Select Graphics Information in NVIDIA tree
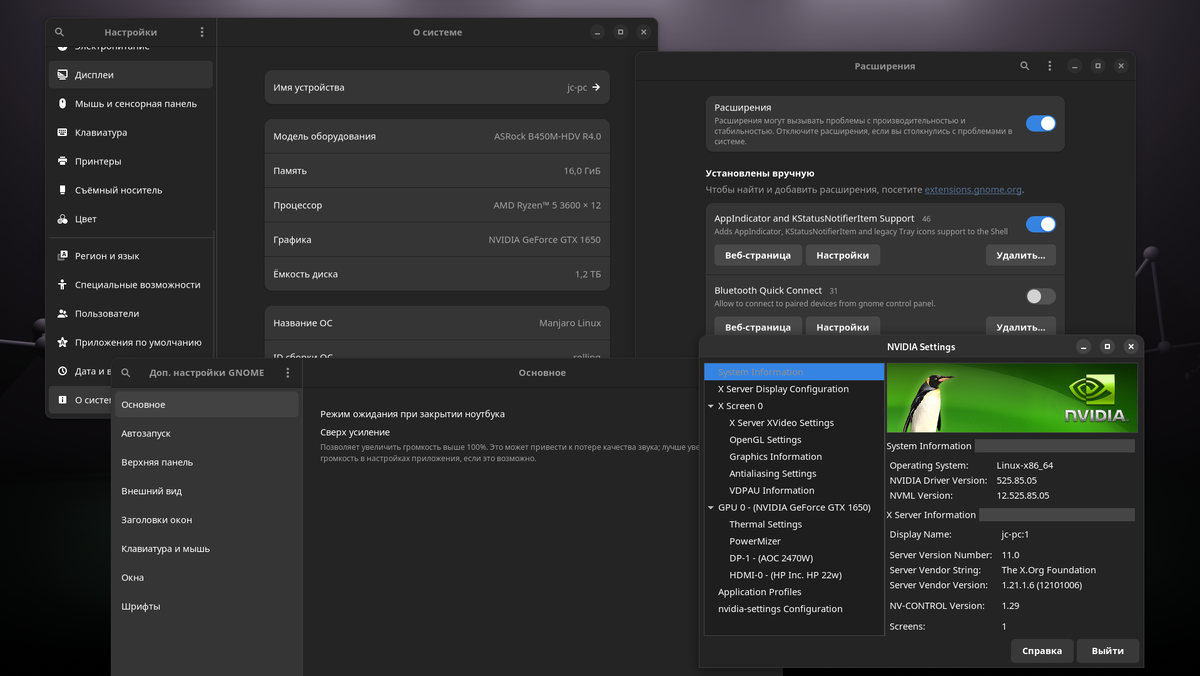This screenshot has height=676, width=1200. pyautogui.click(x=775, y=457)
